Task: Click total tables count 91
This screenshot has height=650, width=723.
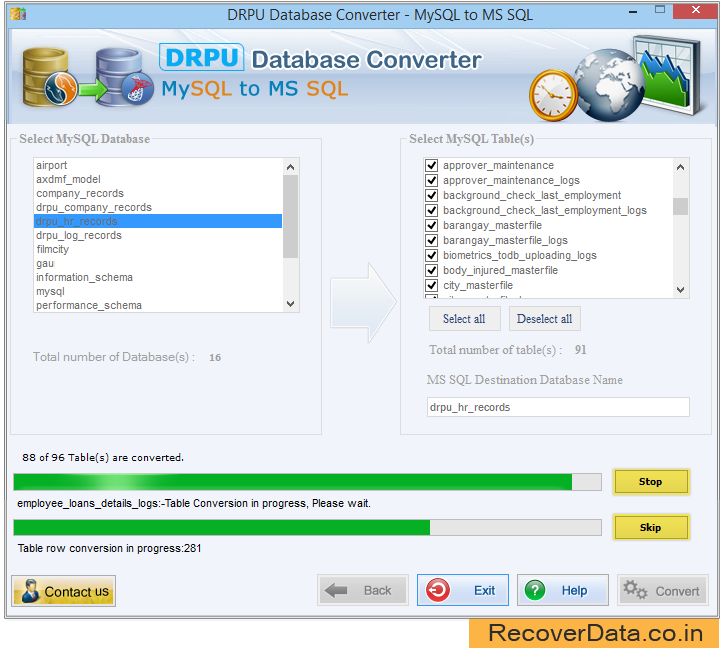Action: point(581,350)
